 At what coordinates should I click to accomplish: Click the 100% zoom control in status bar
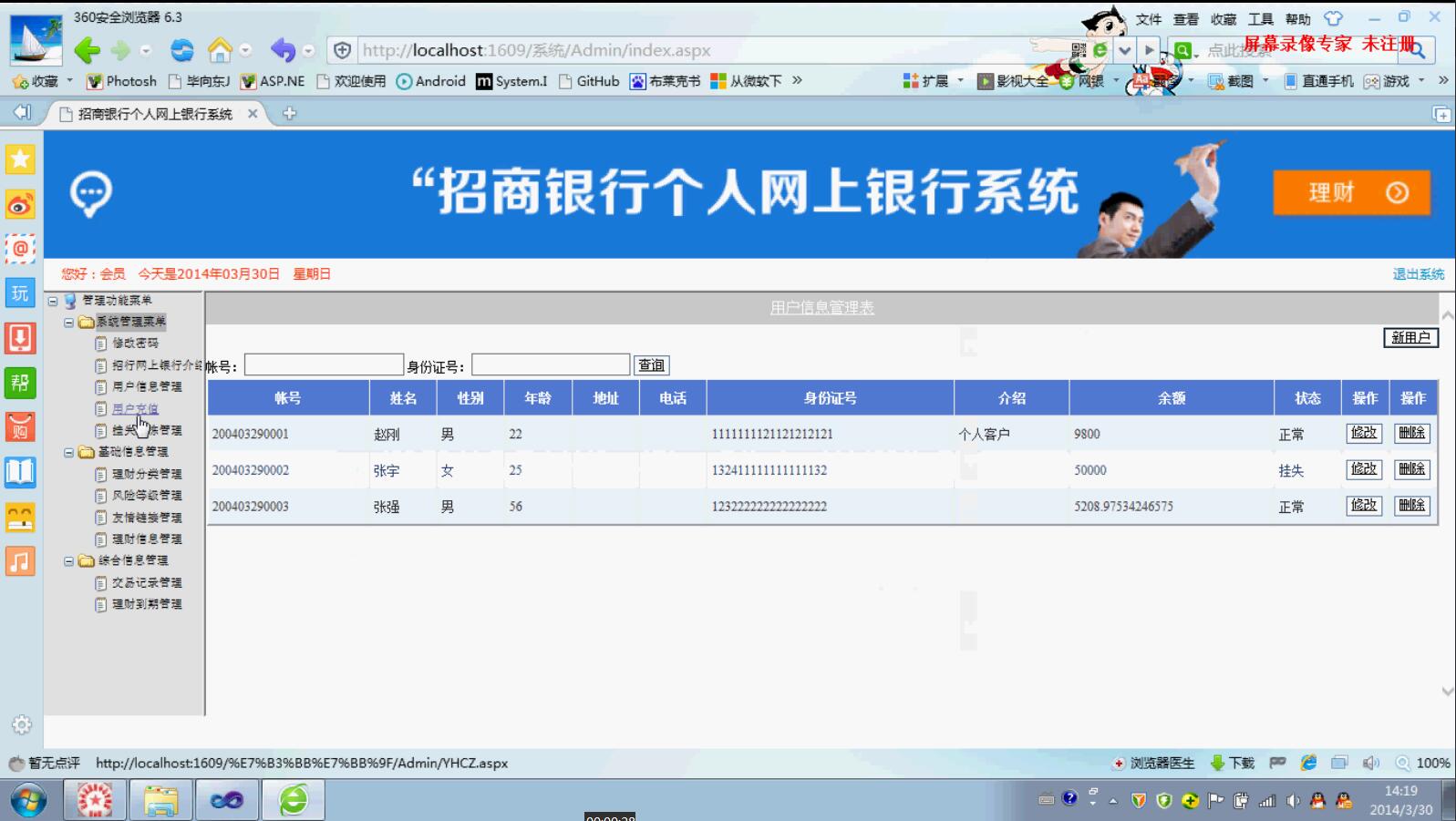pos(1423,763)
